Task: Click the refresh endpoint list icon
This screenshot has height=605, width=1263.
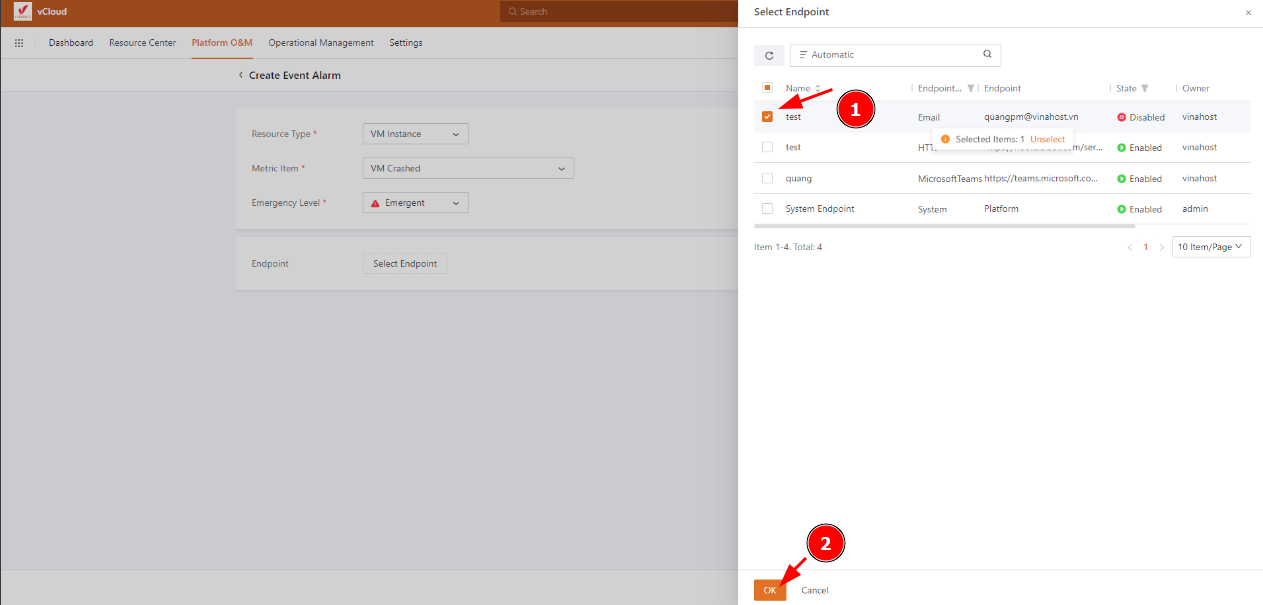Action: [x=768, y=55]
